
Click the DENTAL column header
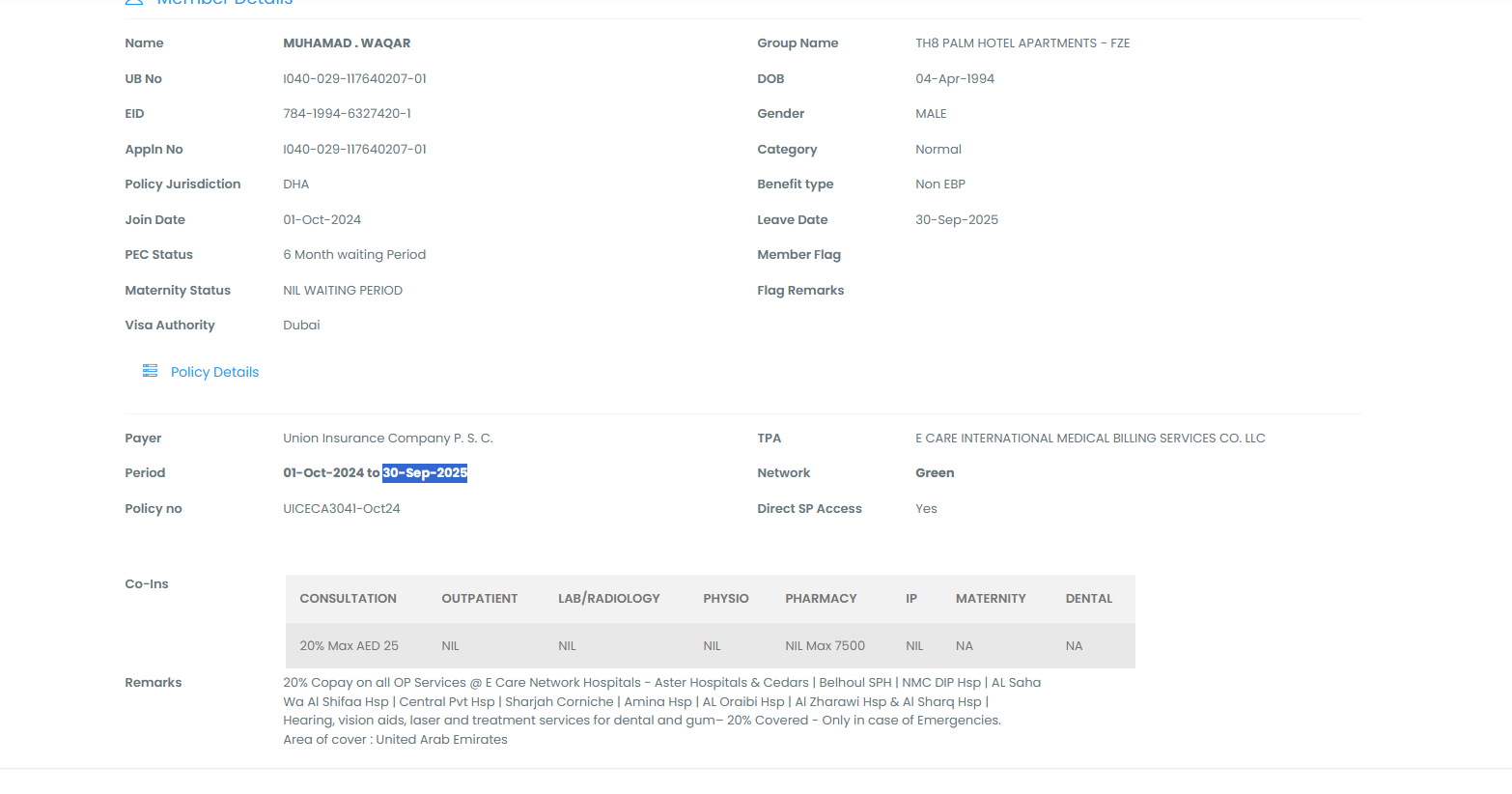[x=1089, y=599]
